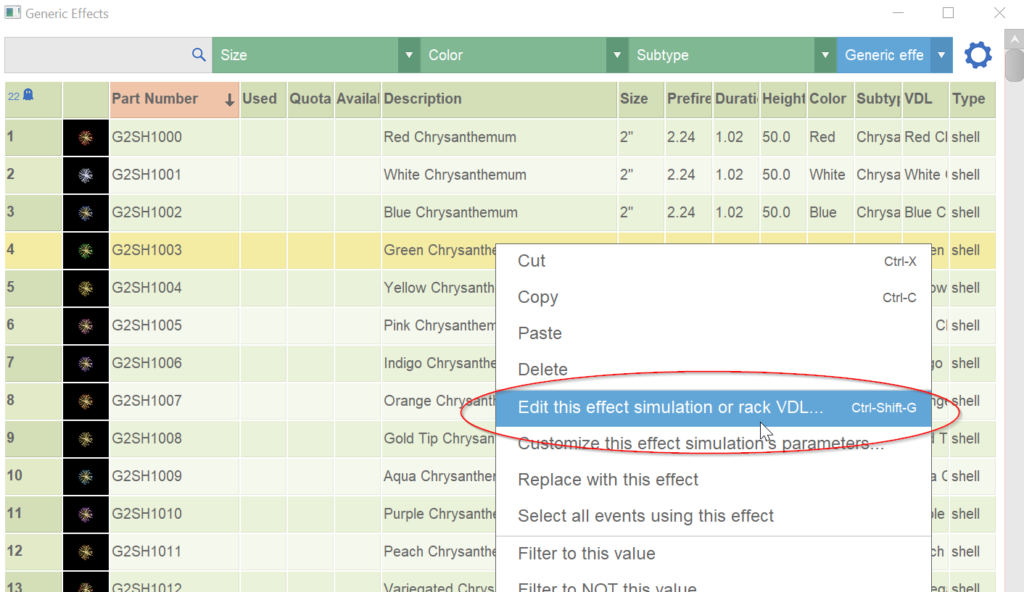Click the Part Number sort arrow

tap(229, 99)
